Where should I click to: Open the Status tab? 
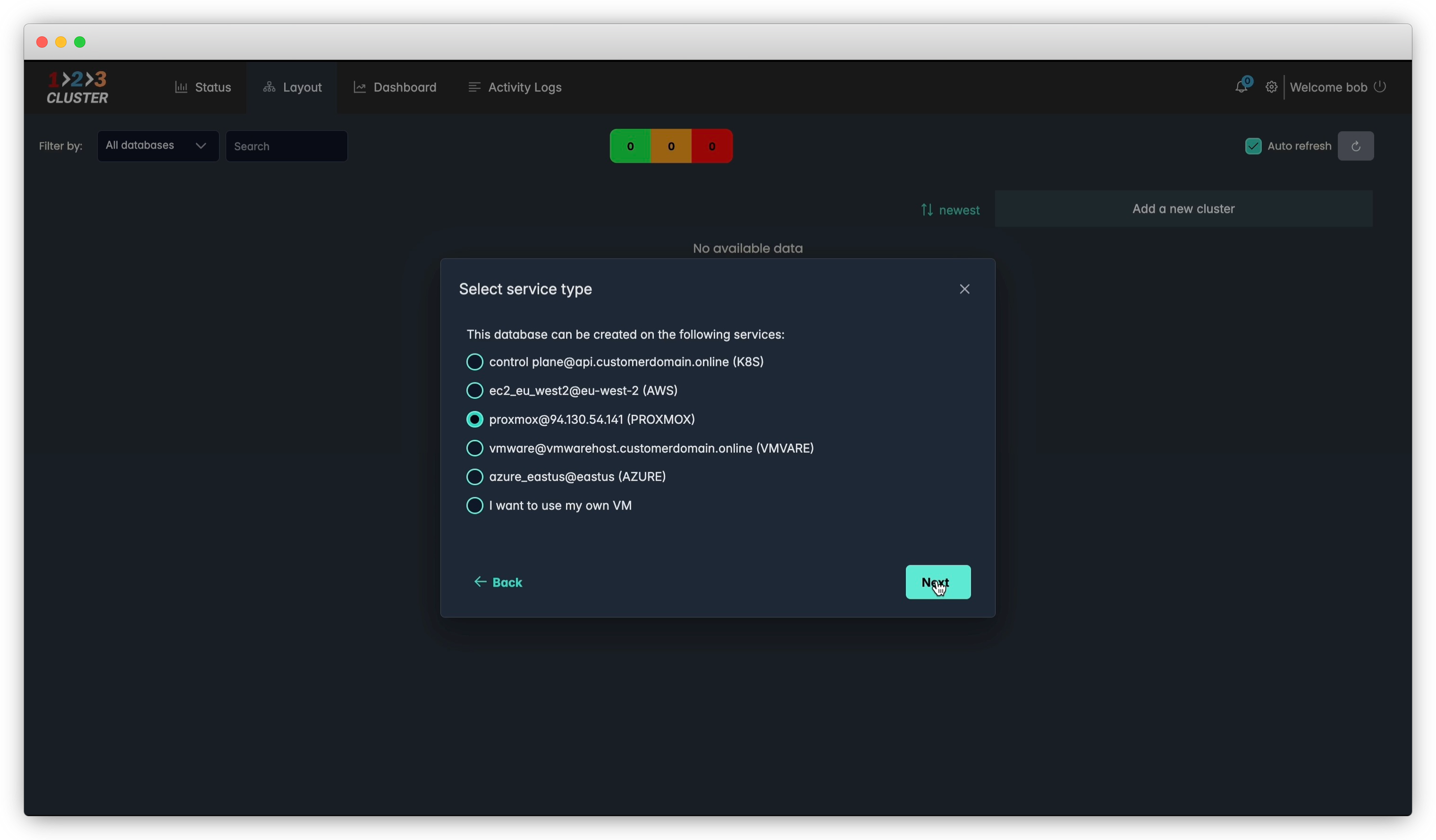pyautogui.click(x=203, y=87)
